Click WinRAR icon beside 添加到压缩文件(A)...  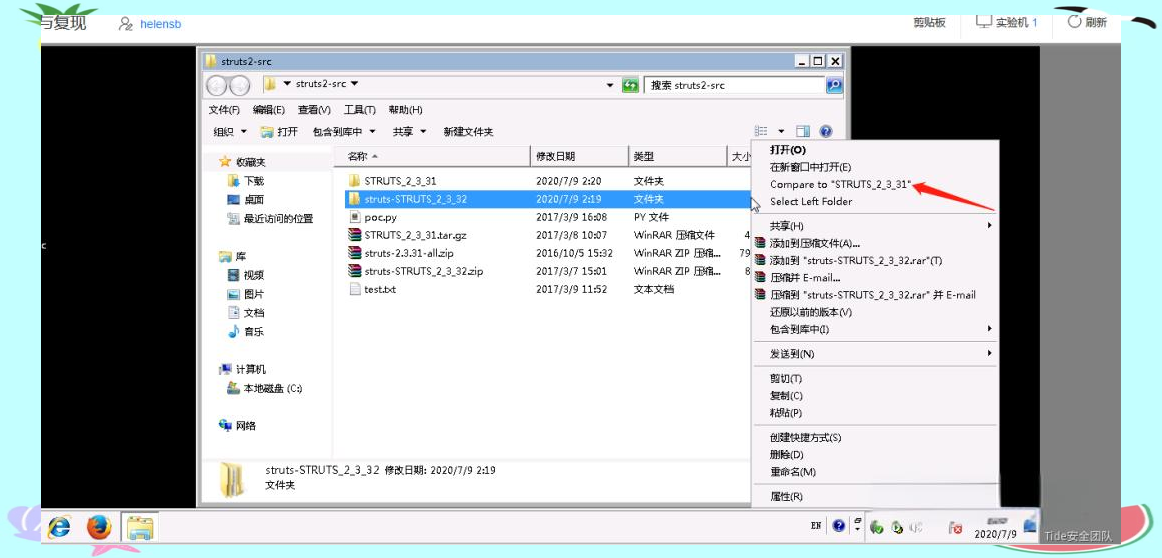759,243
